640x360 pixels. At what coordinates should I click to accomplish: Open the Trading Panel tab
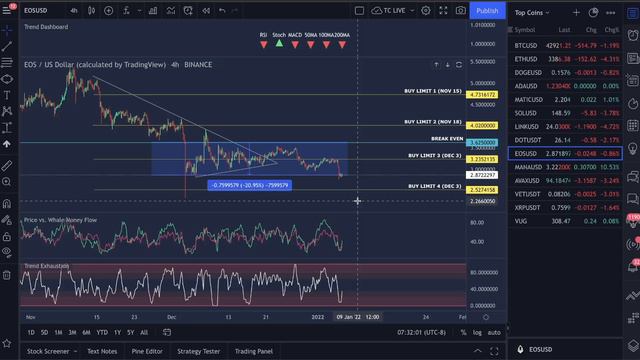253,351
